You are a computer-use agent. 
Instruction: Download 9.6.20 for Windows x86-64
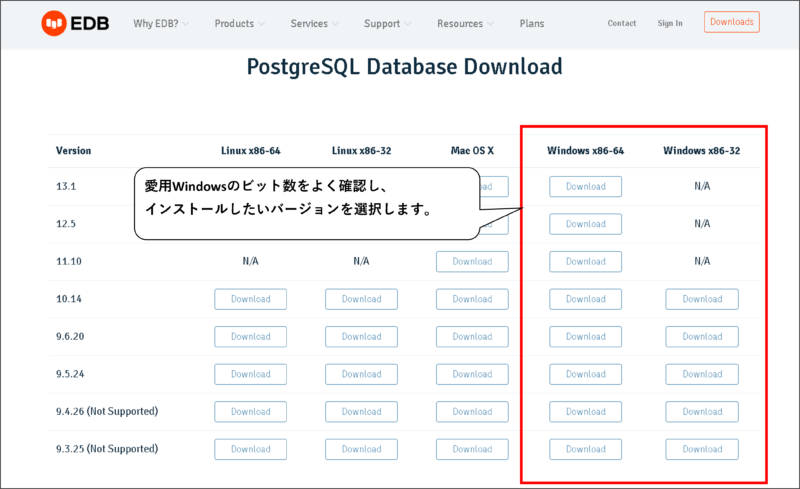click(x=585, y=336)
